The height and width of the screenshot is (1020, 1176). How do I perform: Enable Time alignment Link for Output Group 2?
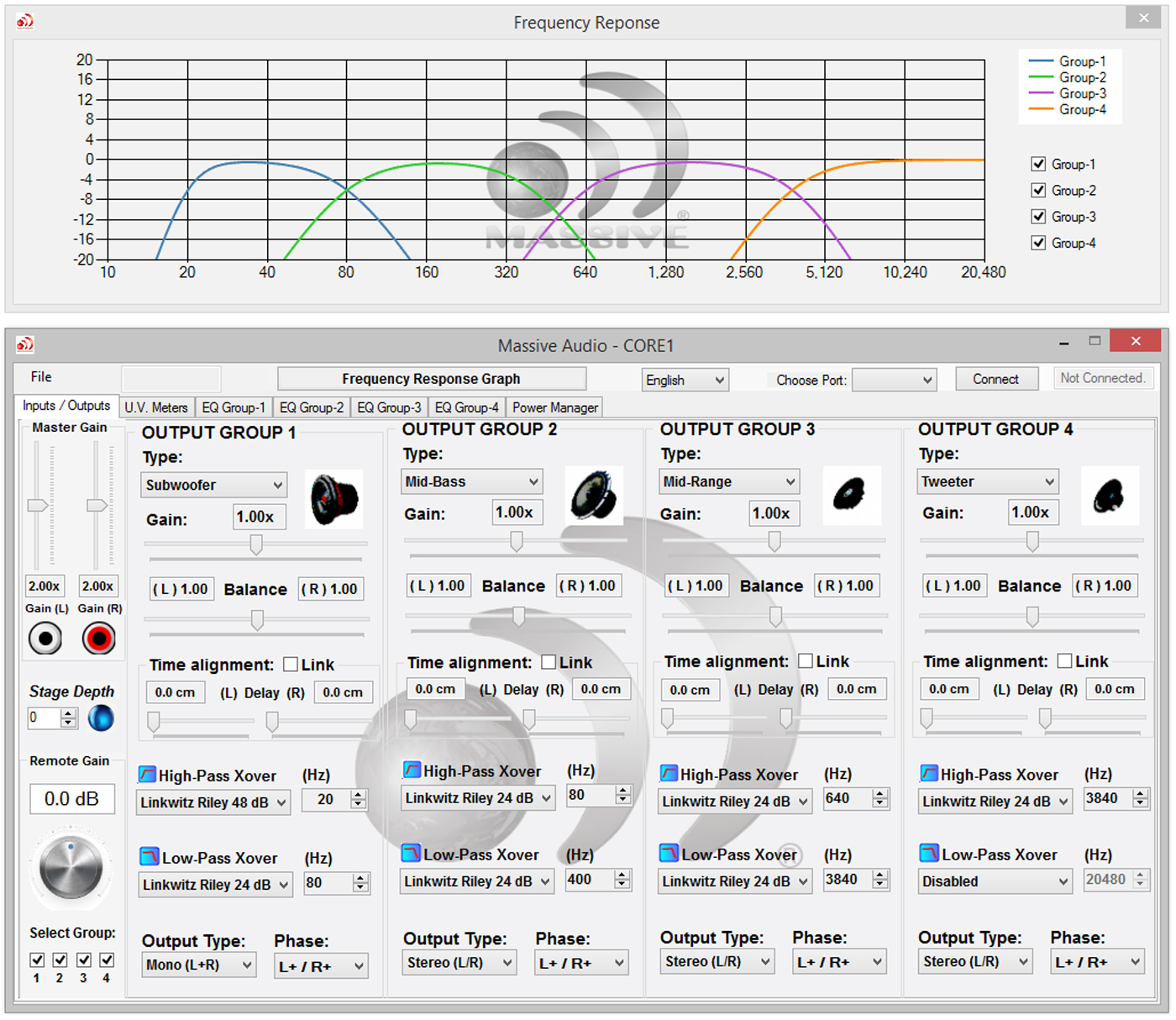(x=549, y=662)
